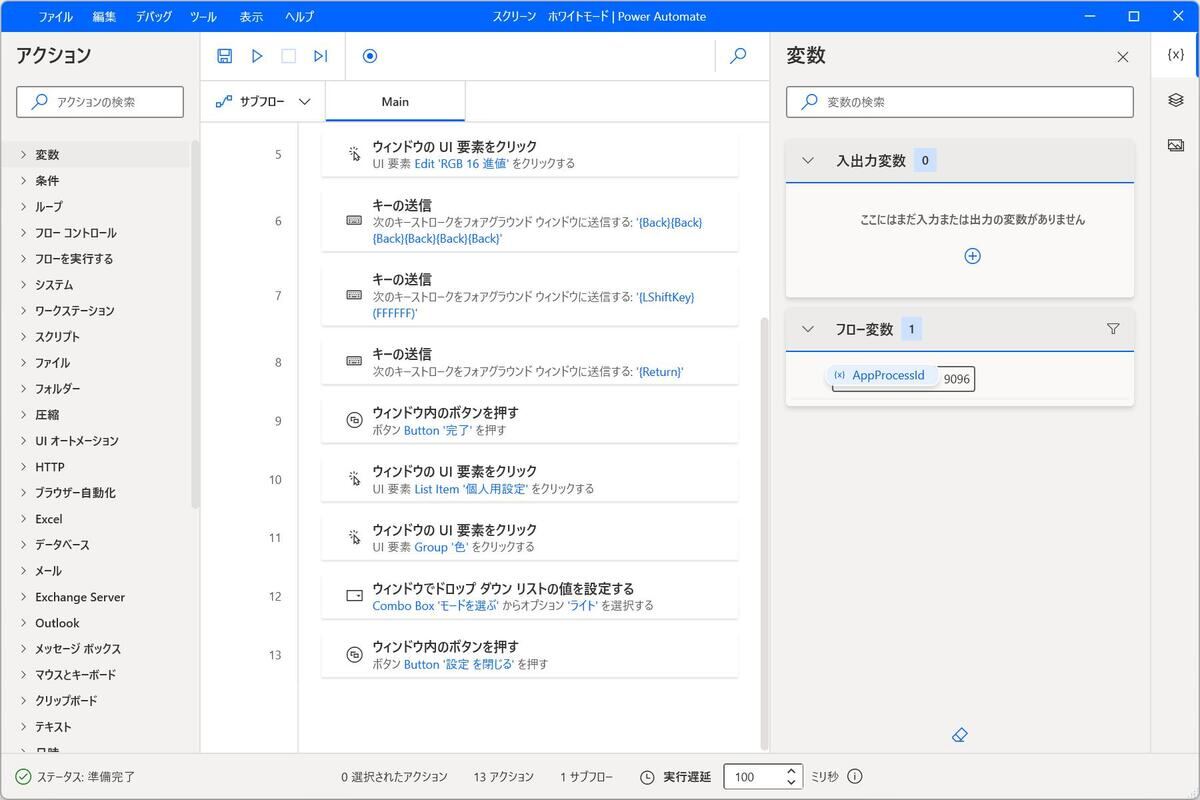The height and width of the screenshot is (800, 1200).
Task: Click the flow workspace vertical scrollbar
Action: pos(765,532)
